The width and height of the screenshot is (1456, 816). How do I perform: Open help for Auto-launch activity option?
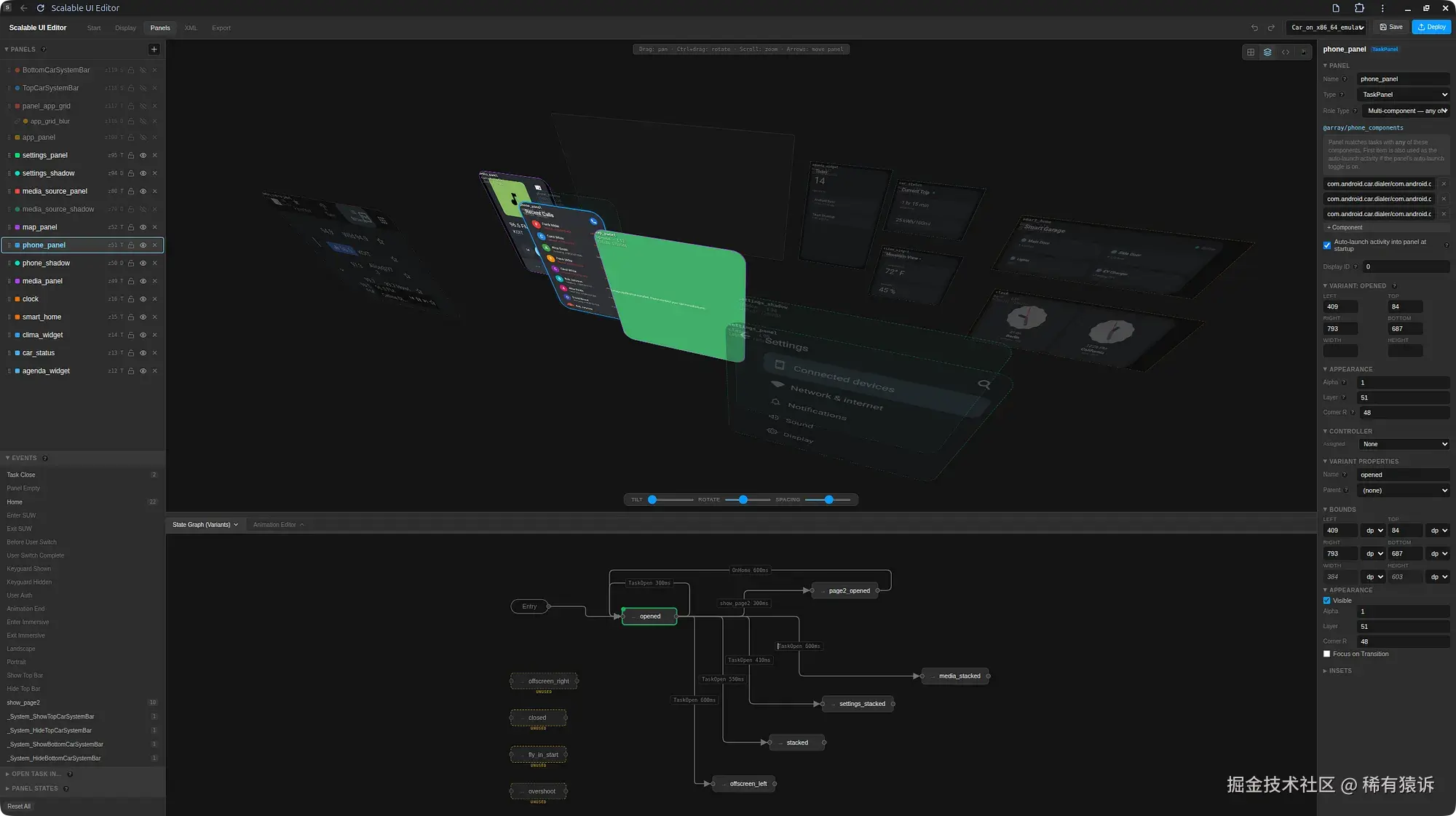[1447, 245]
